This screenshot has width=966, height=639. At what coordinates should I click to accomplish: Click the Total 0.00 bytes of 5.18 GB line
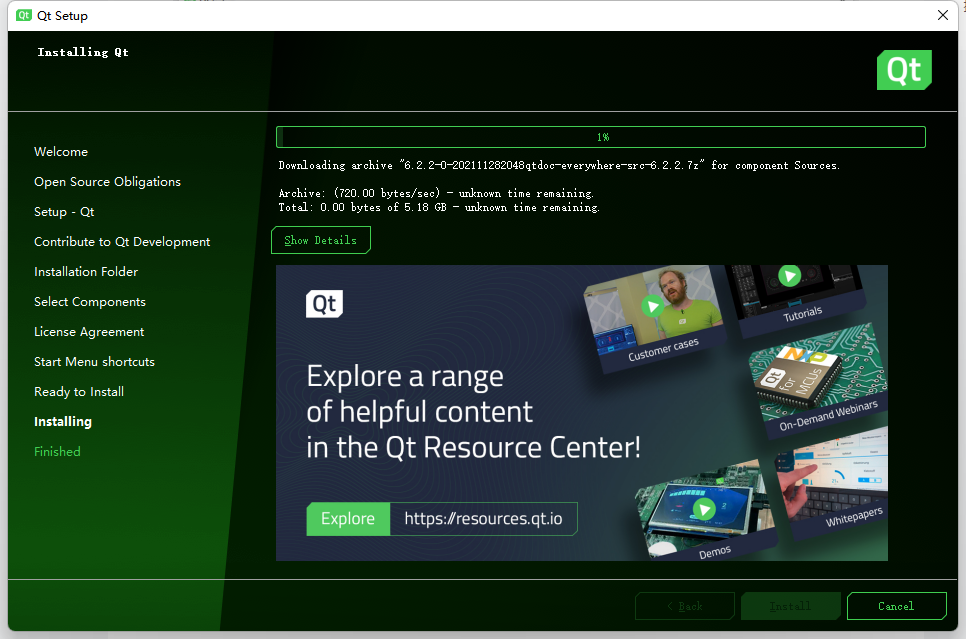[x=439, y=208]
